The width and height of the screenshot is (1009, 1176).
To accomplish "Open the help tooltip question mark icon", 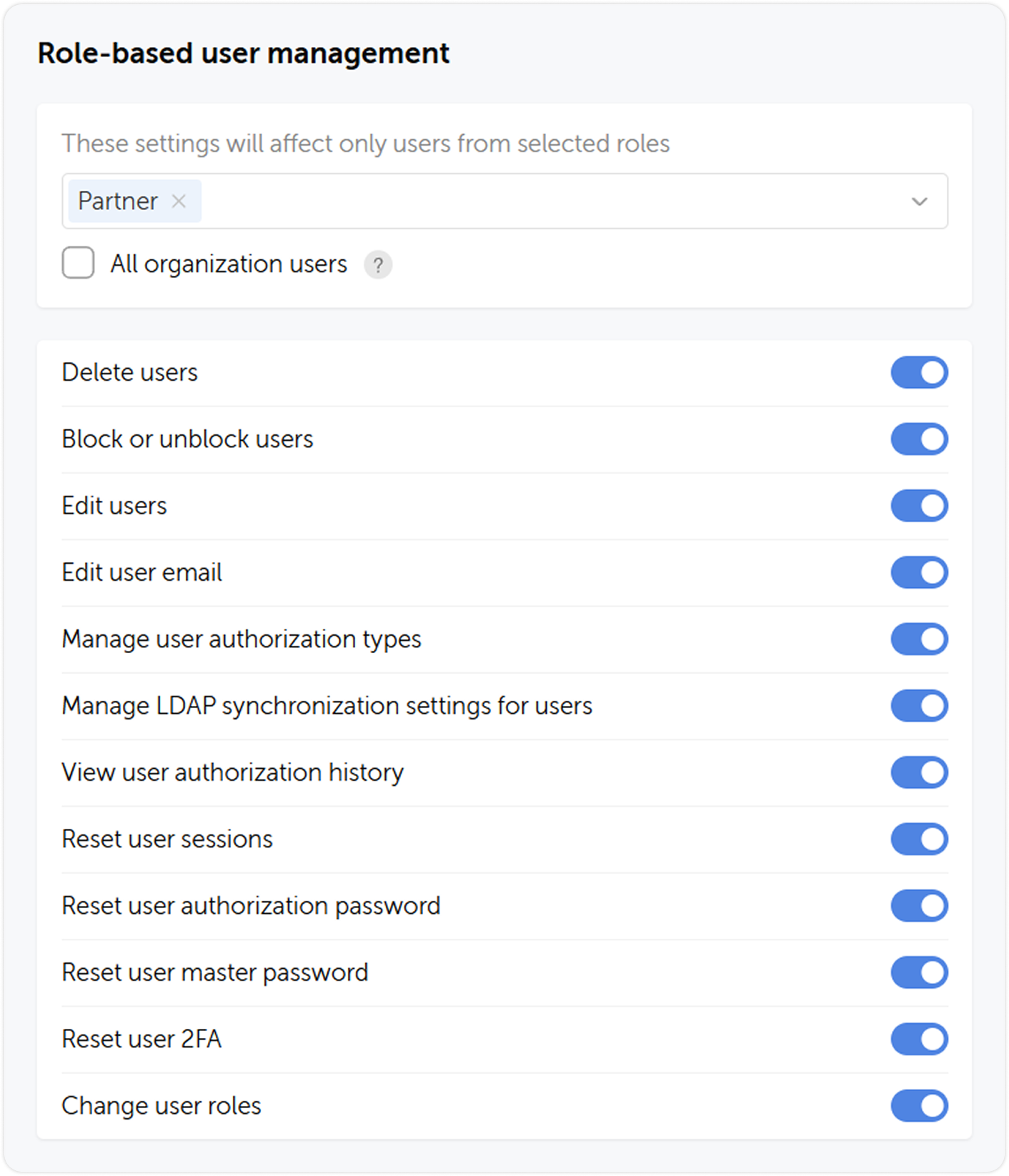I will tap(378, 265).
